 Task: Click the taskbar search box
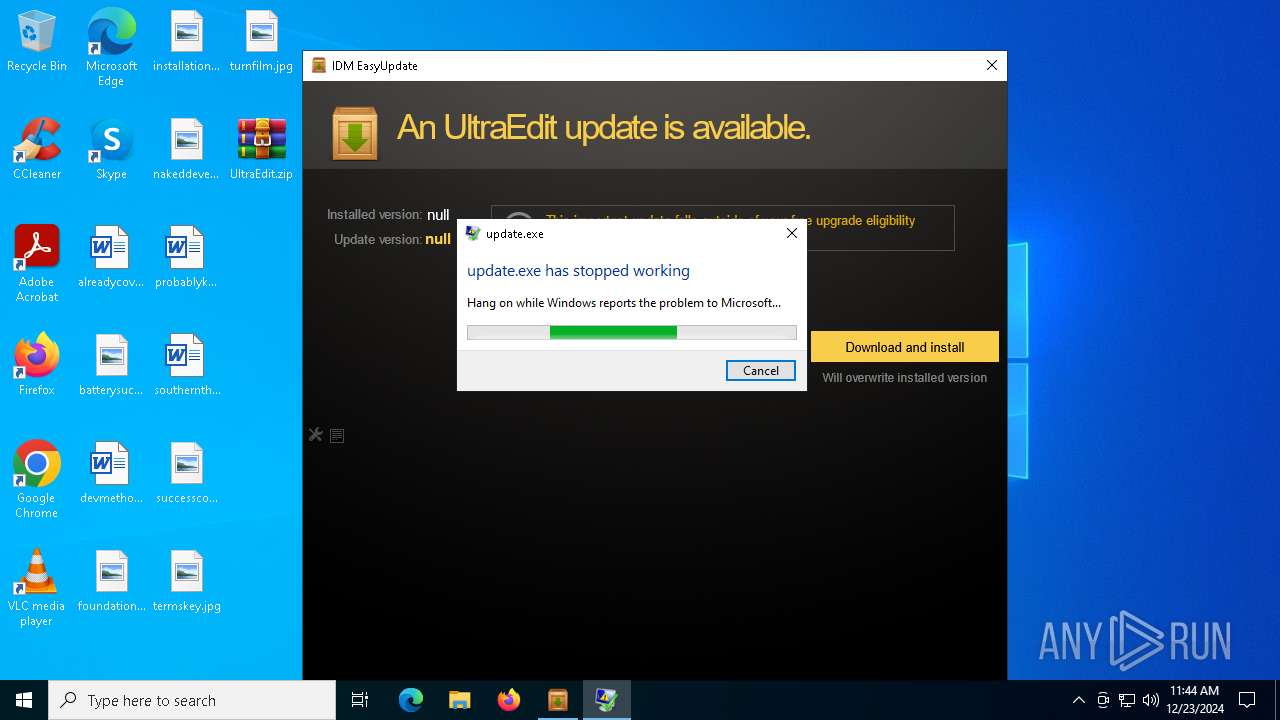click(192, 700)
